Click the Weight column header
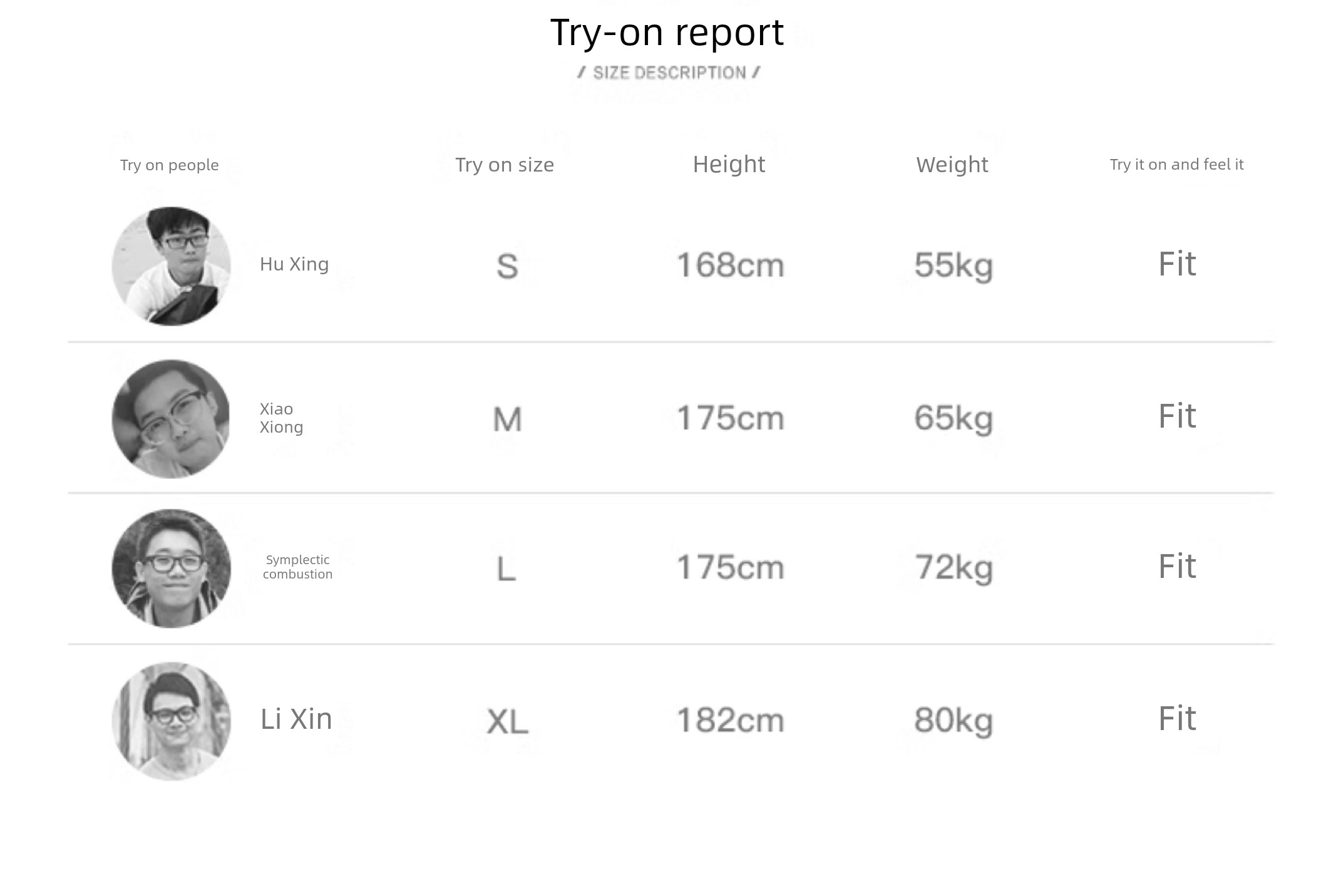1341x896 pixels. [x=952, y=165]
